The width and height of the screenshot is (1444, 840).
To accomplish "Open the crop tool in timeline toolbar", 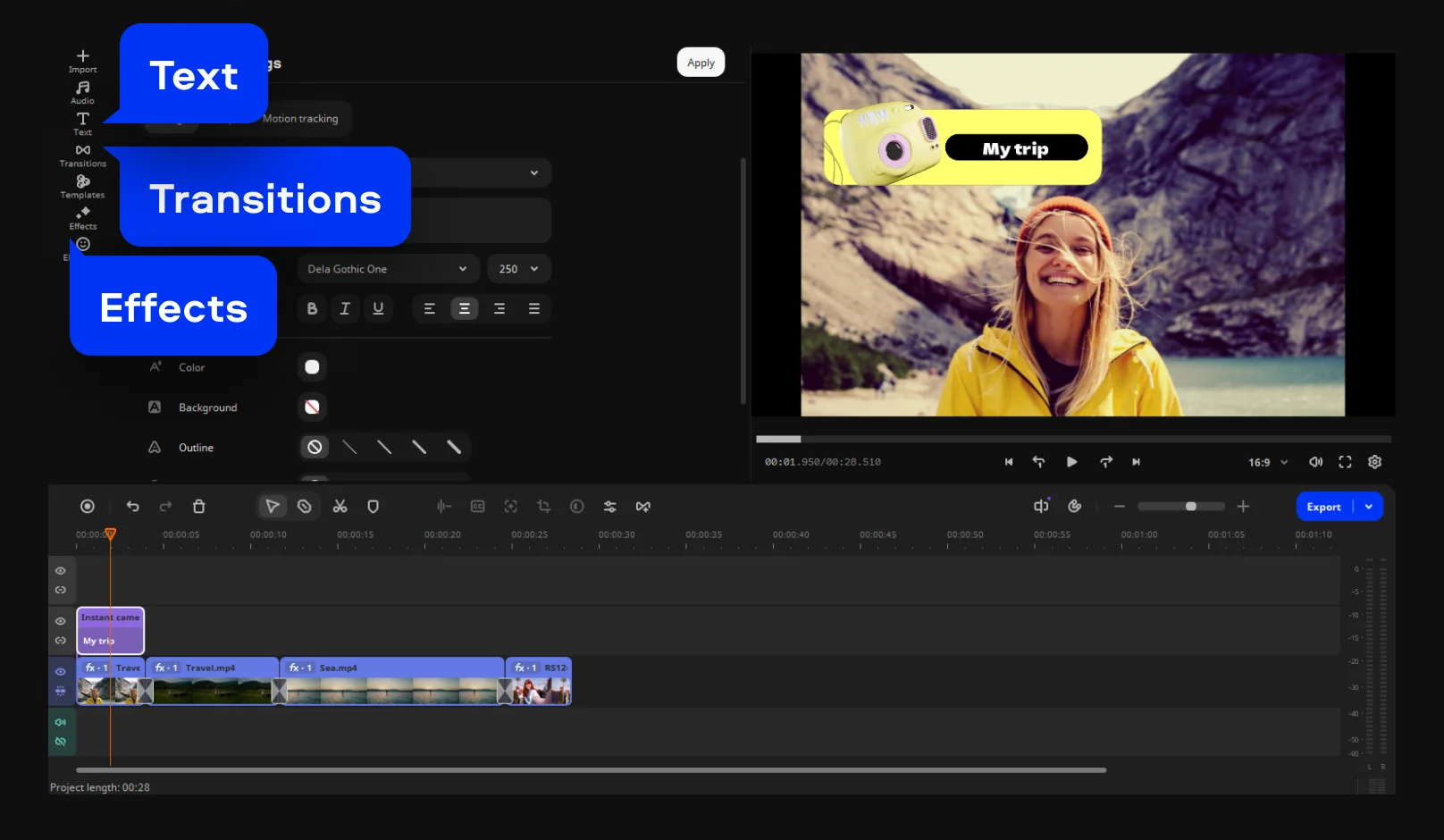I will [543, 507].
